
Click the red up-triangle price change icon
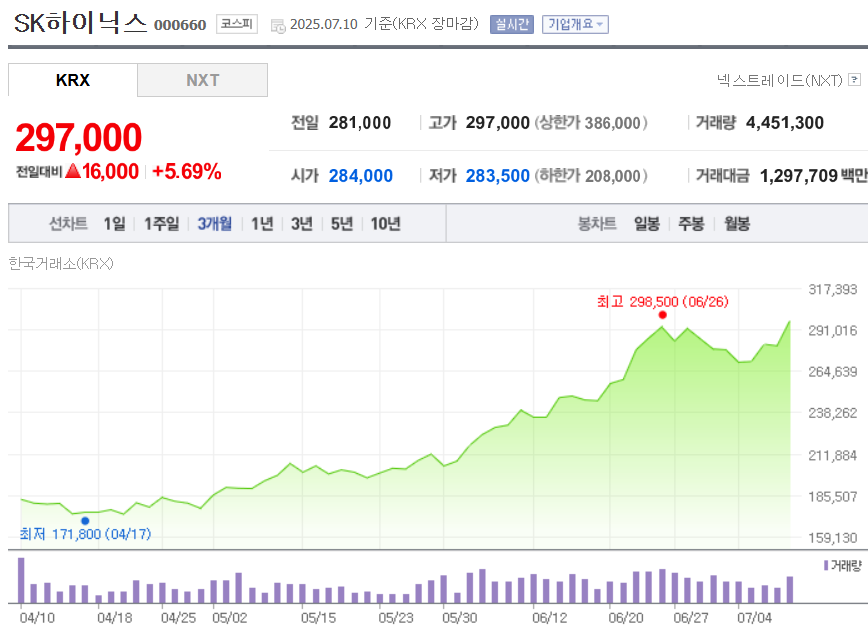coord(72,172)
